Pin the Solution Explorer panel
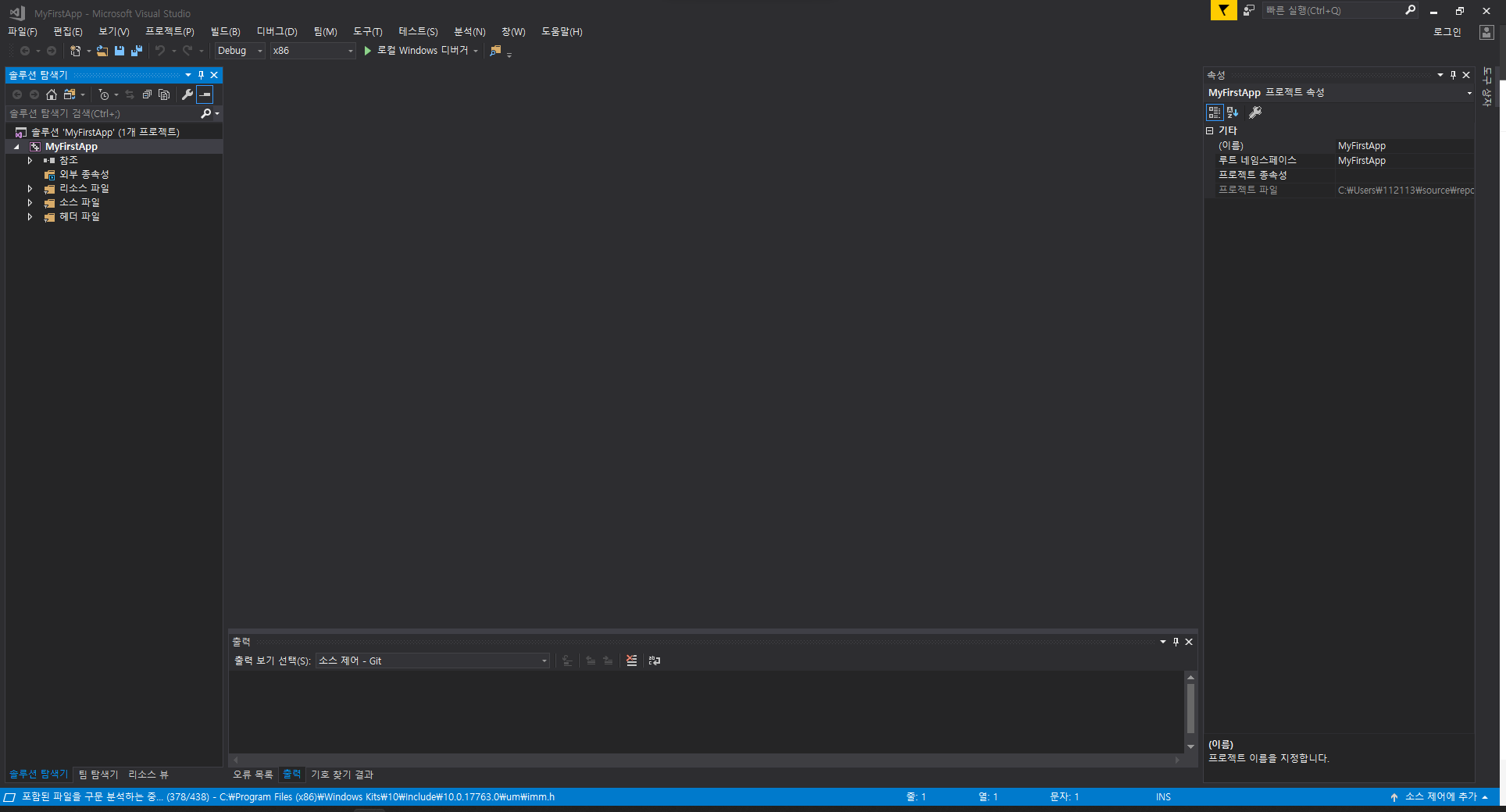 [x=201, y=75]
